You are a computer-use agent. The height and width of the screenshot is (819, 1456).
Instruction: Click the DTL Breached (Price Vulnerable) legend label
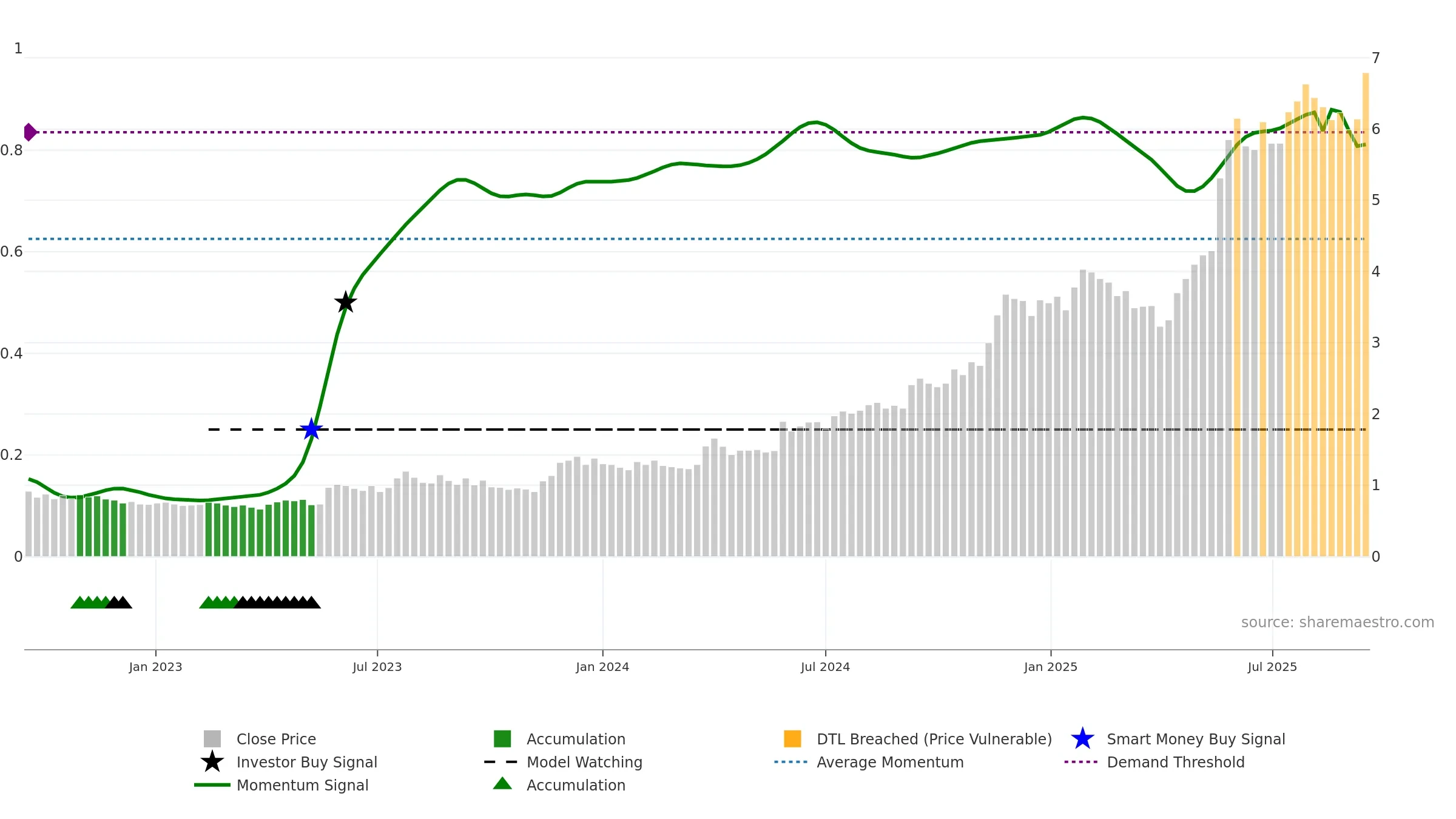[x=934, y=739]
